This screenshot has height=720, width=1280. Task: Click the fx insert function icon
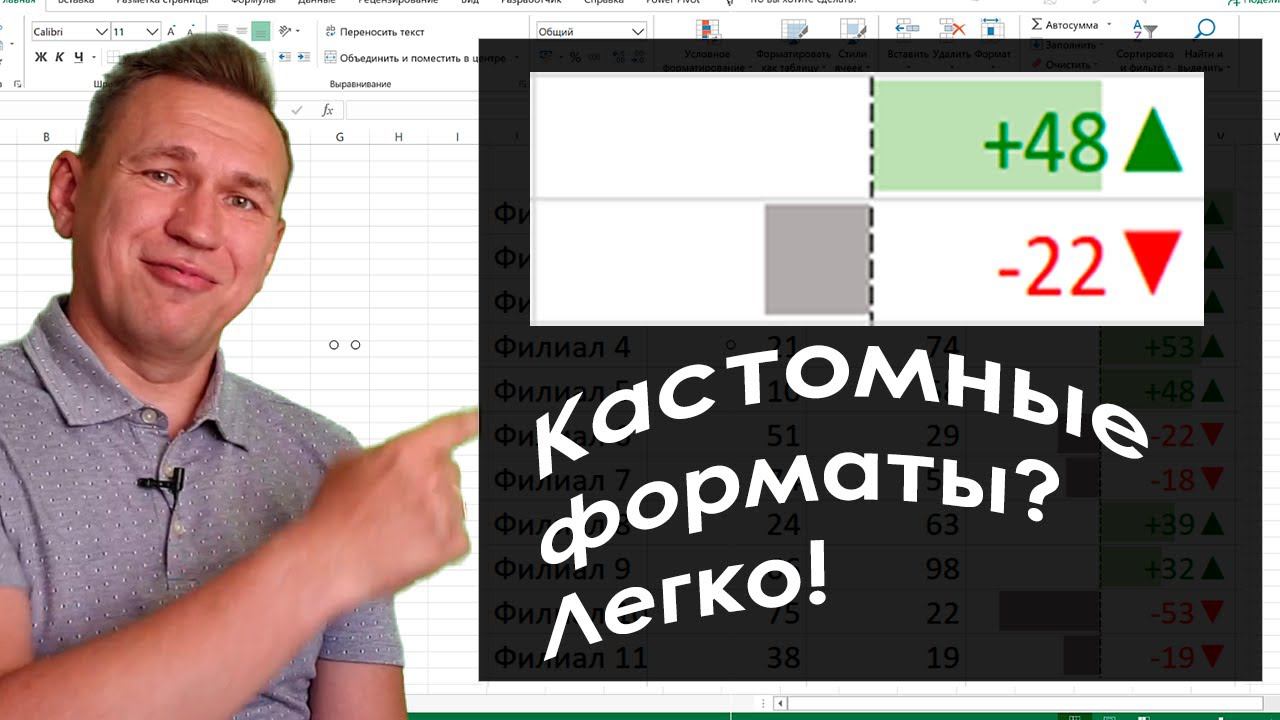click(x=327, y=110)
